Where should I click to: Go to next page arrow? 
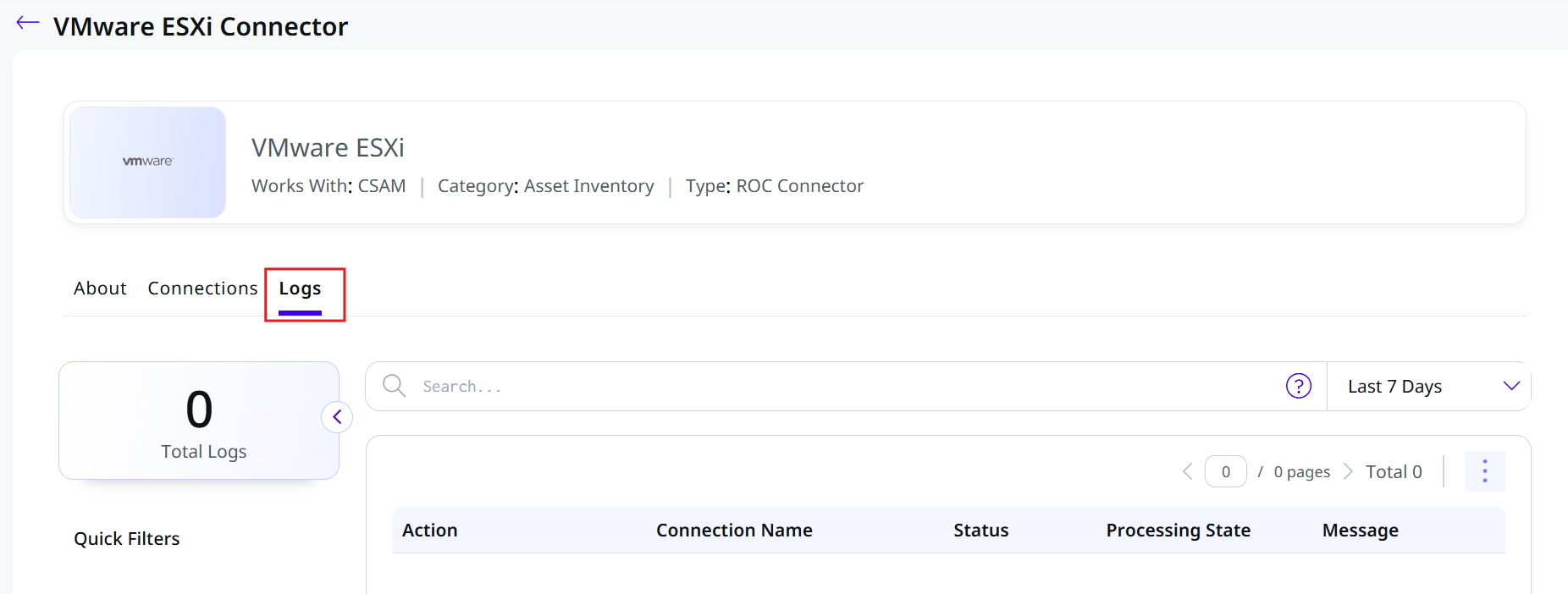pos(1348,471)
